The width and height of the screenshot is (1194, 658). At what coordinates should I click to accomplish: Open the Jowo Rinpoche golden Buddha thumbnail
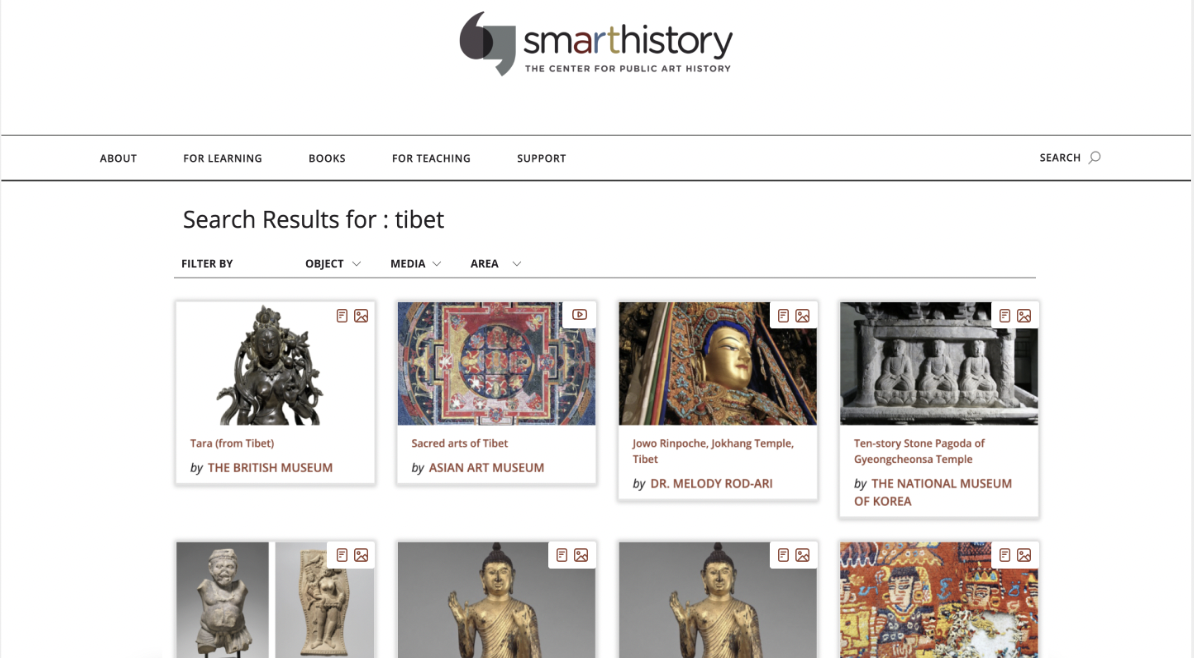(717, 363)
